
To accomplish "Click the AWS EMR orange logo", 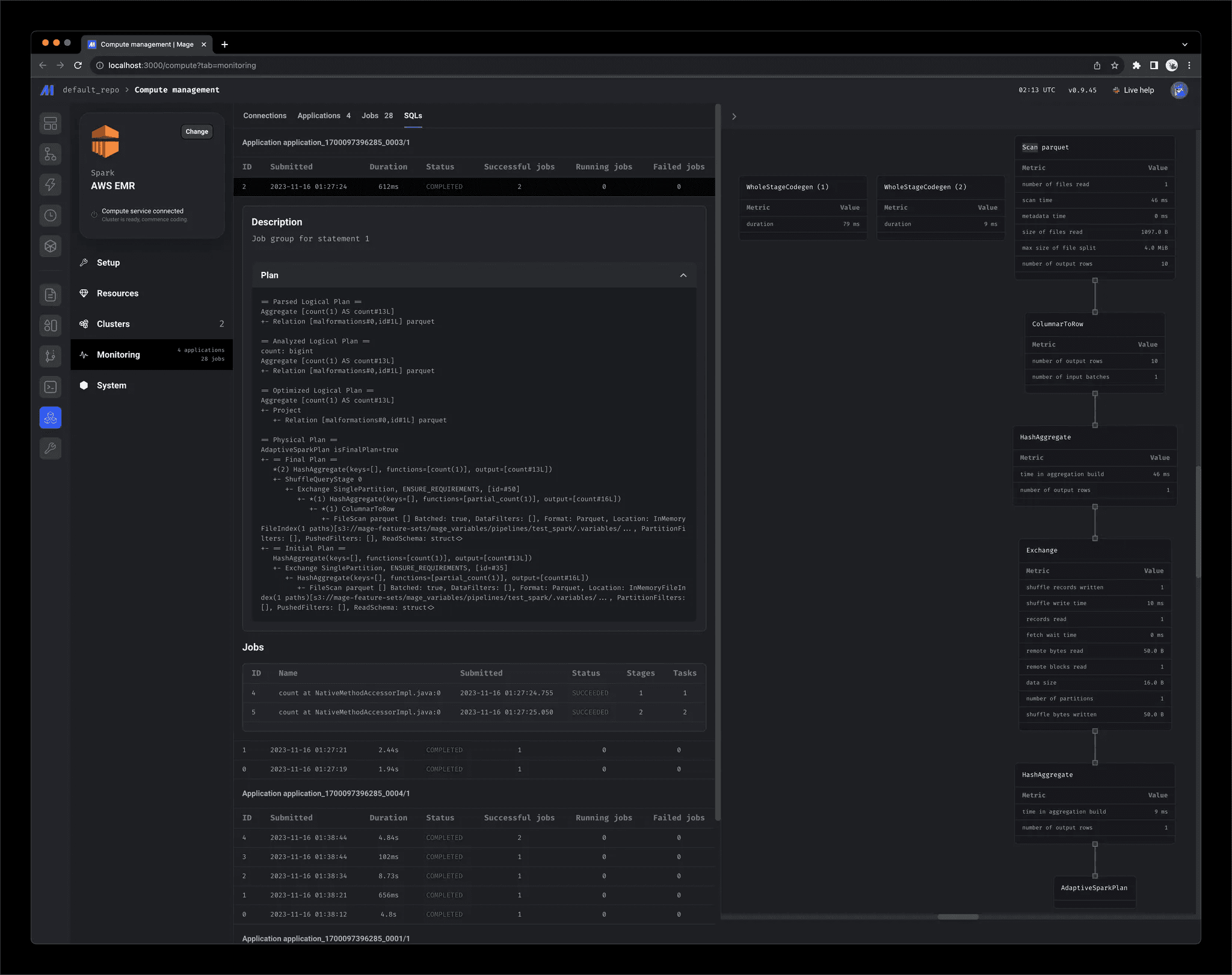I will 105,141.
